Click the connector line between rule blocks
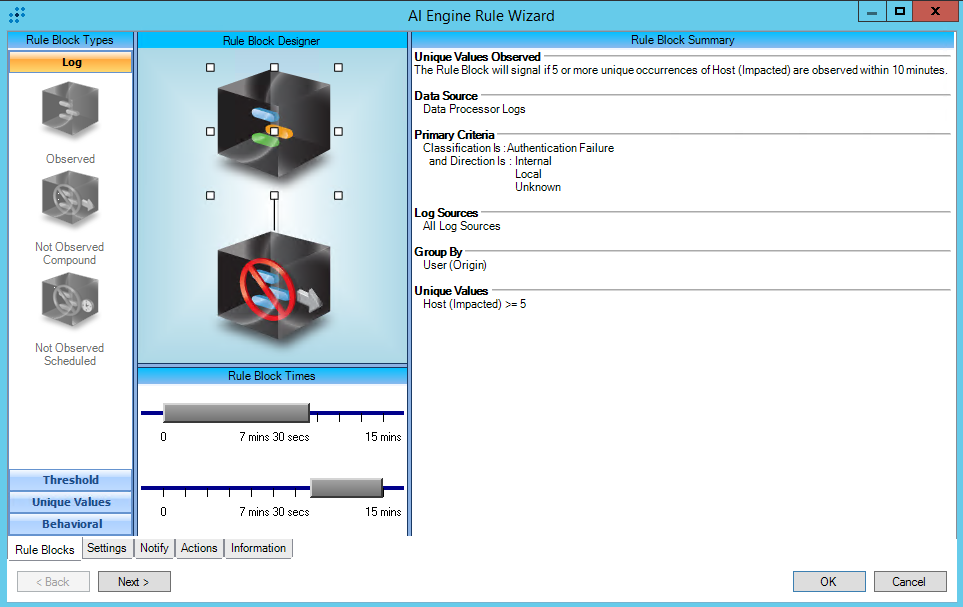 (273, 213)
